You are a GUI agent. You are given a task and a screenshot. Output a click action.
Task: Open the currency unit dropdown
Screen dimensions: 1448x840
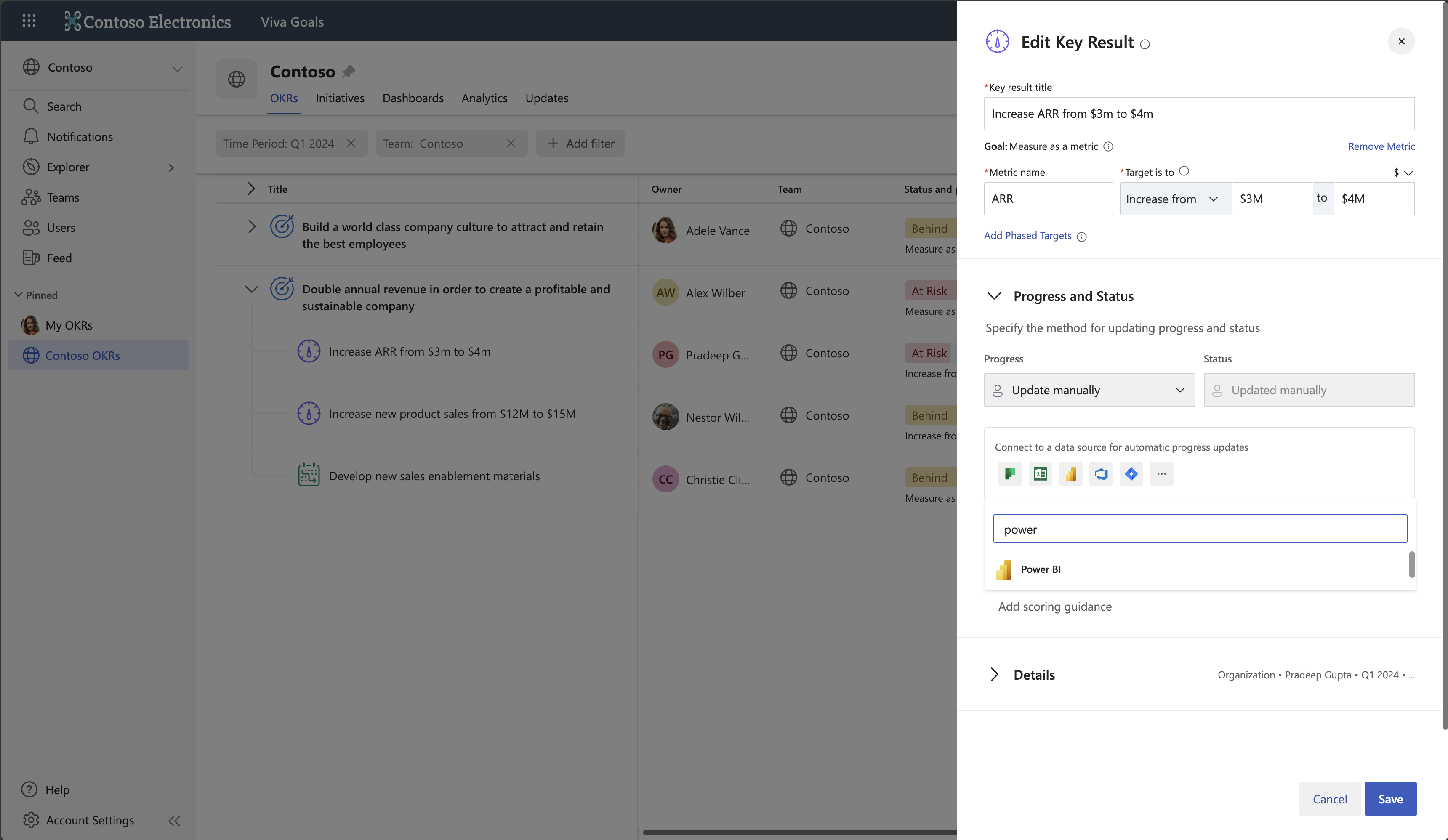tap(1403, 173)
